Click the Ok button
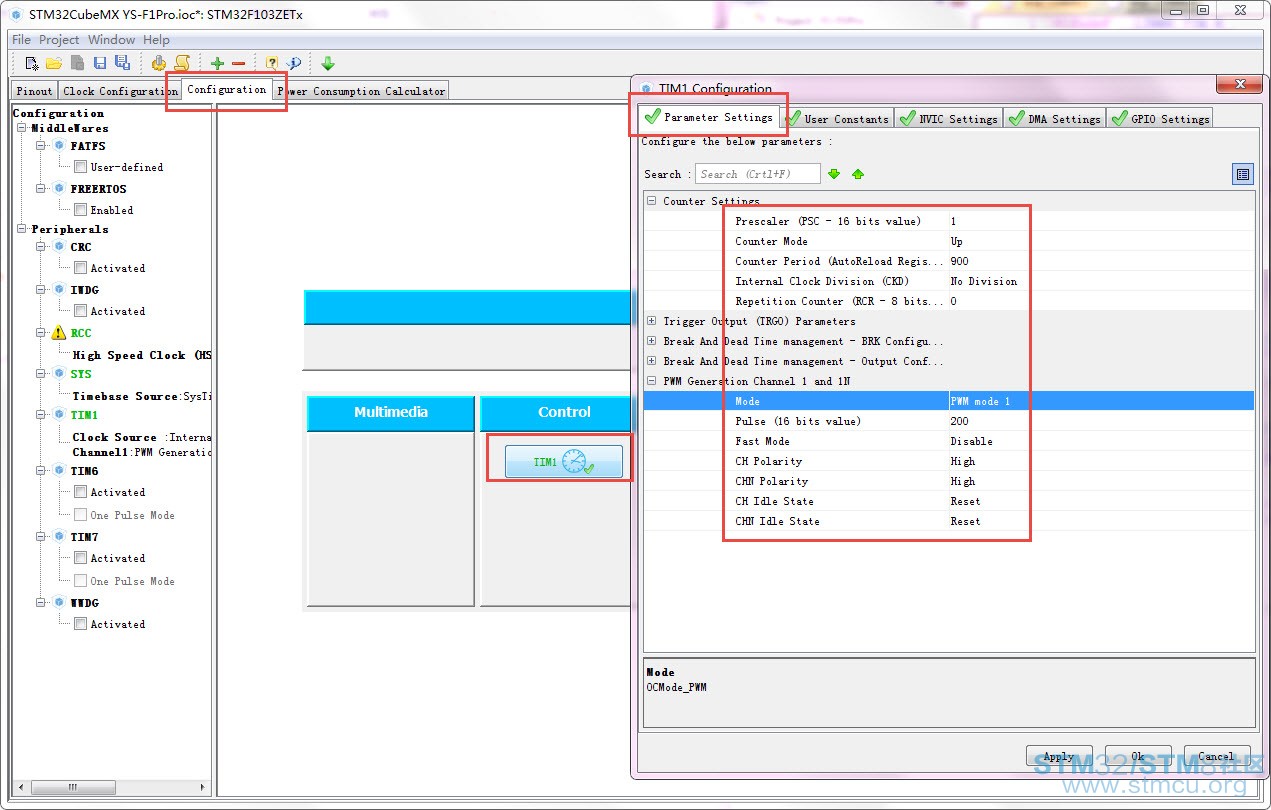This screenshot has height=810, width=1271. (x=1138, y=756)
